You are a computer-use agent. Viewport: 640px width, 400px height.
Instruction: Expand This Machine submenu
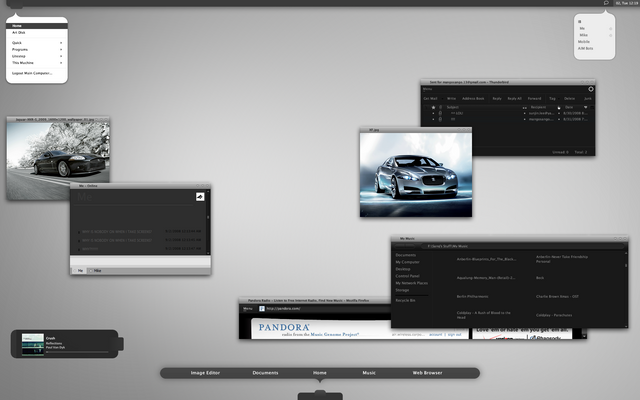click(x=61, y=62)
